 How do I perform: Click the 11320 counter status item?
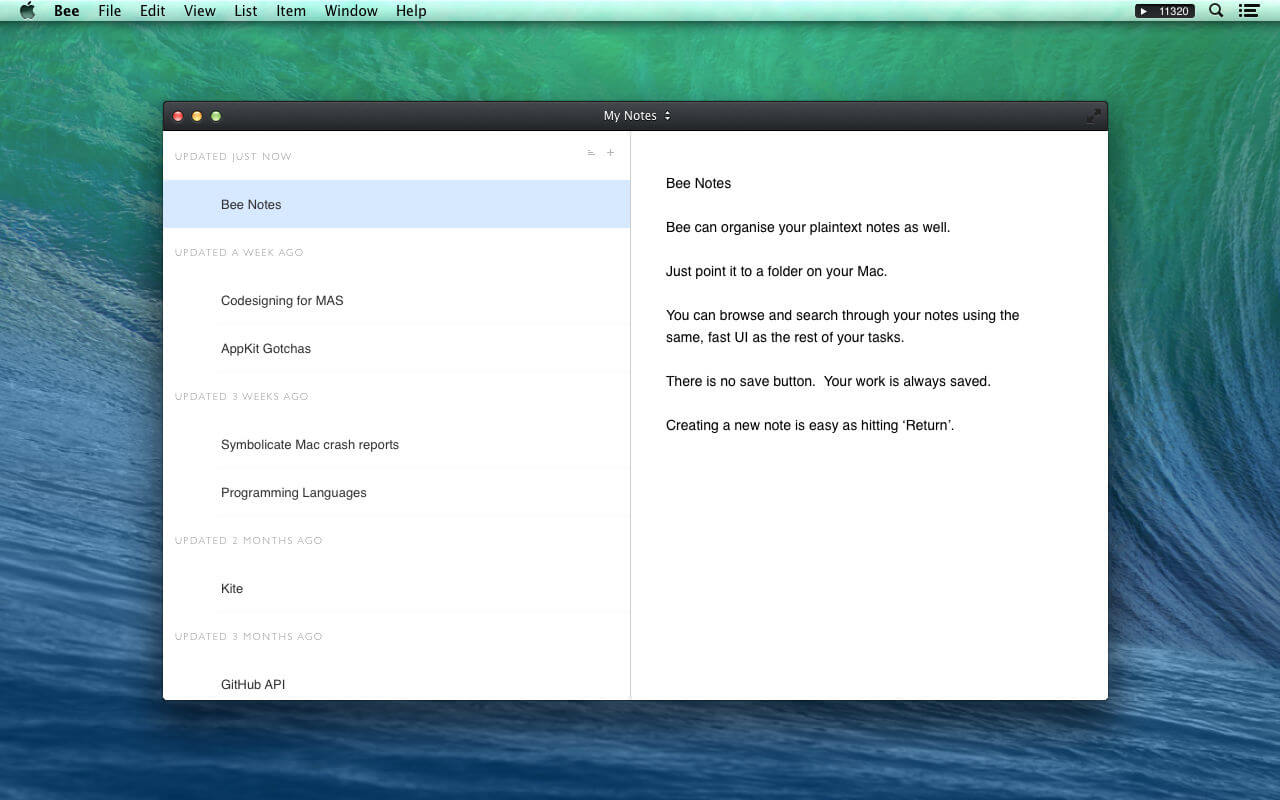[1164, 11]
